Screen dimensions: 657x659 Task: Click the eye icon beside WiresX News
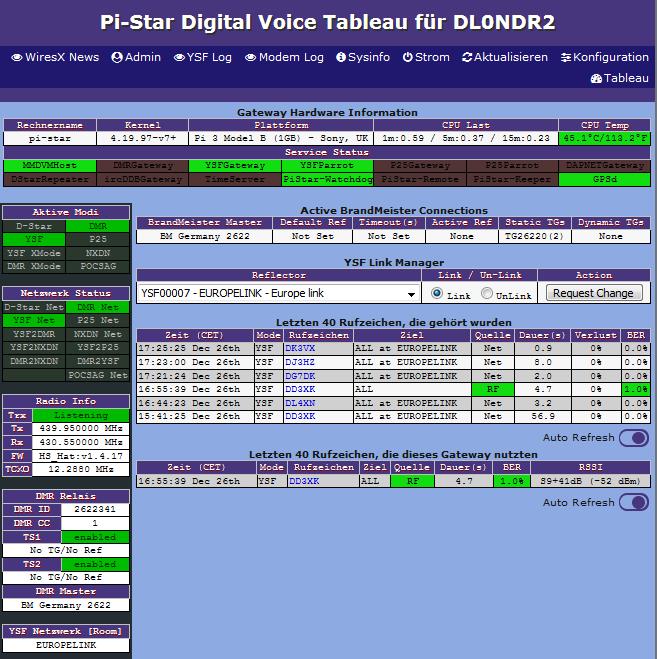[17, 58]
